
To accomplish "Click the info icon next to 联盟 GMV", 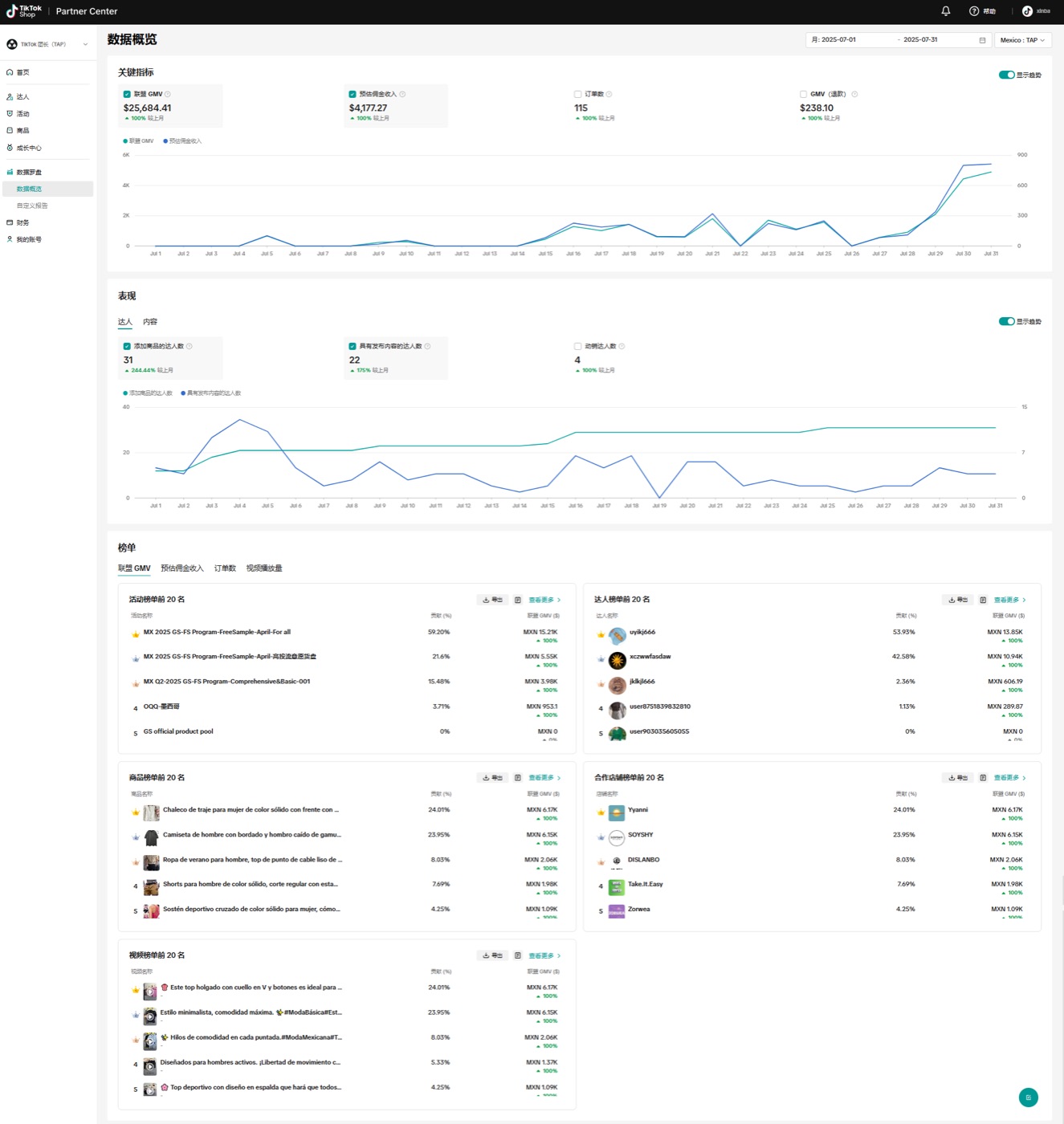I will pos(167,94).
